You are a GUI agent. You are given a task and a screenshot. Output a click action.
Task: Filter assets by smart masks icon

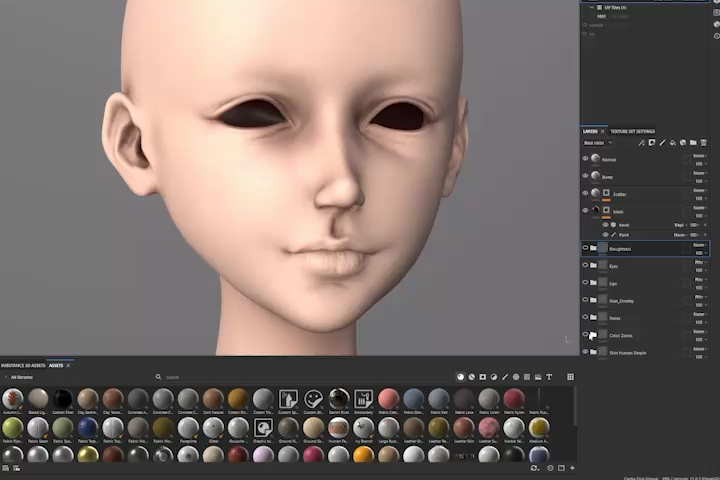pos(483,377)
